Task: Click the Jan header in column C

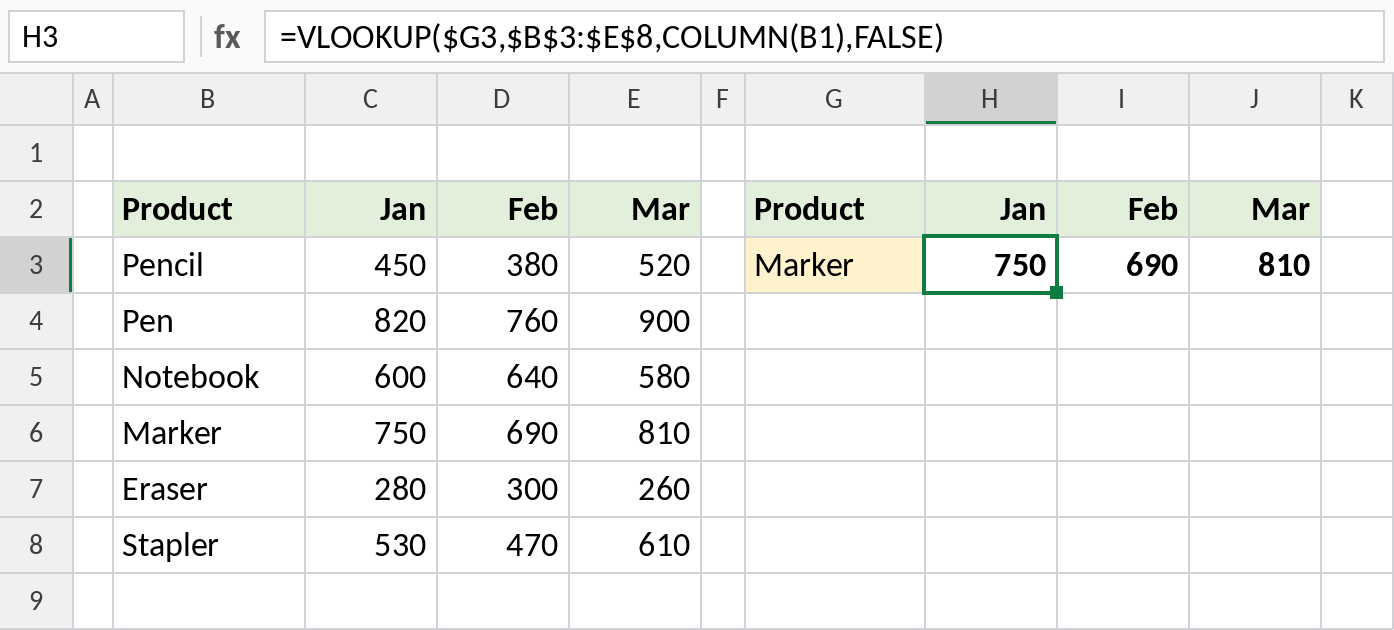Action: (x=371, y=209)
